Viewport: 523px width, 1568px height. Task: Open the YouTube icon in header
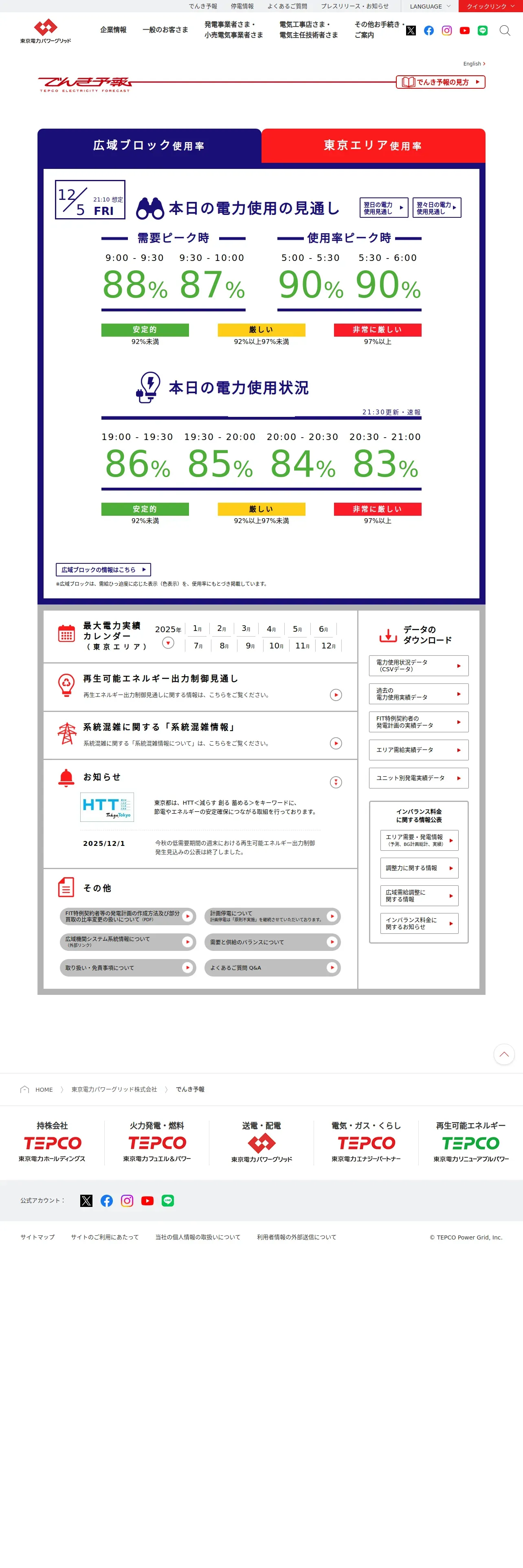click(x=465, y=31)
